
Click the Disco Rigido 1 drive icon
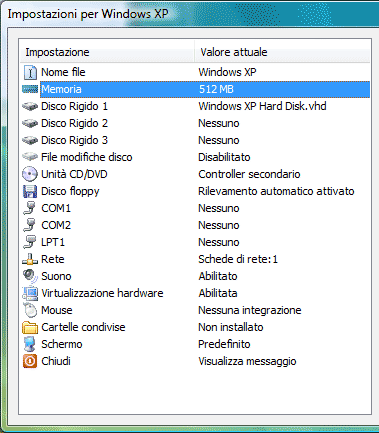30,106
